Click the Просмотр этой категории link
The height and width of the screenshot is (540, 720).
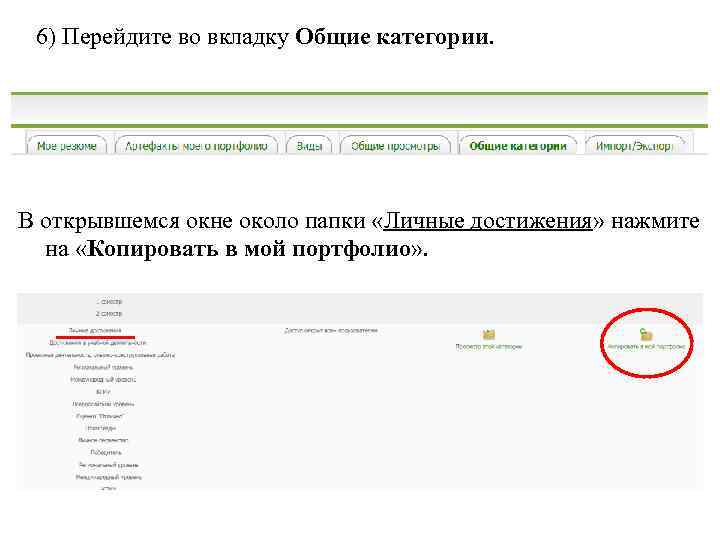pos(489,347)
